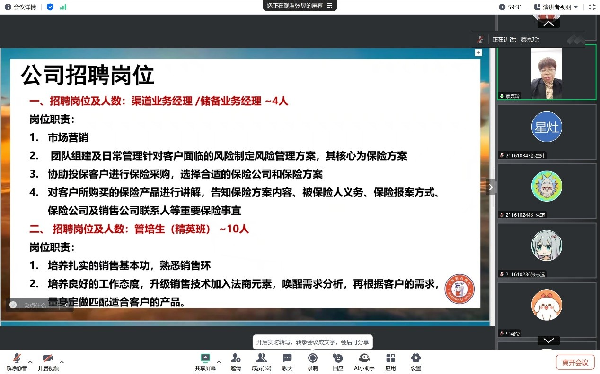The image size is (600, 374).
Task: Expand microphone options arrow
Action: pos(30,361)
